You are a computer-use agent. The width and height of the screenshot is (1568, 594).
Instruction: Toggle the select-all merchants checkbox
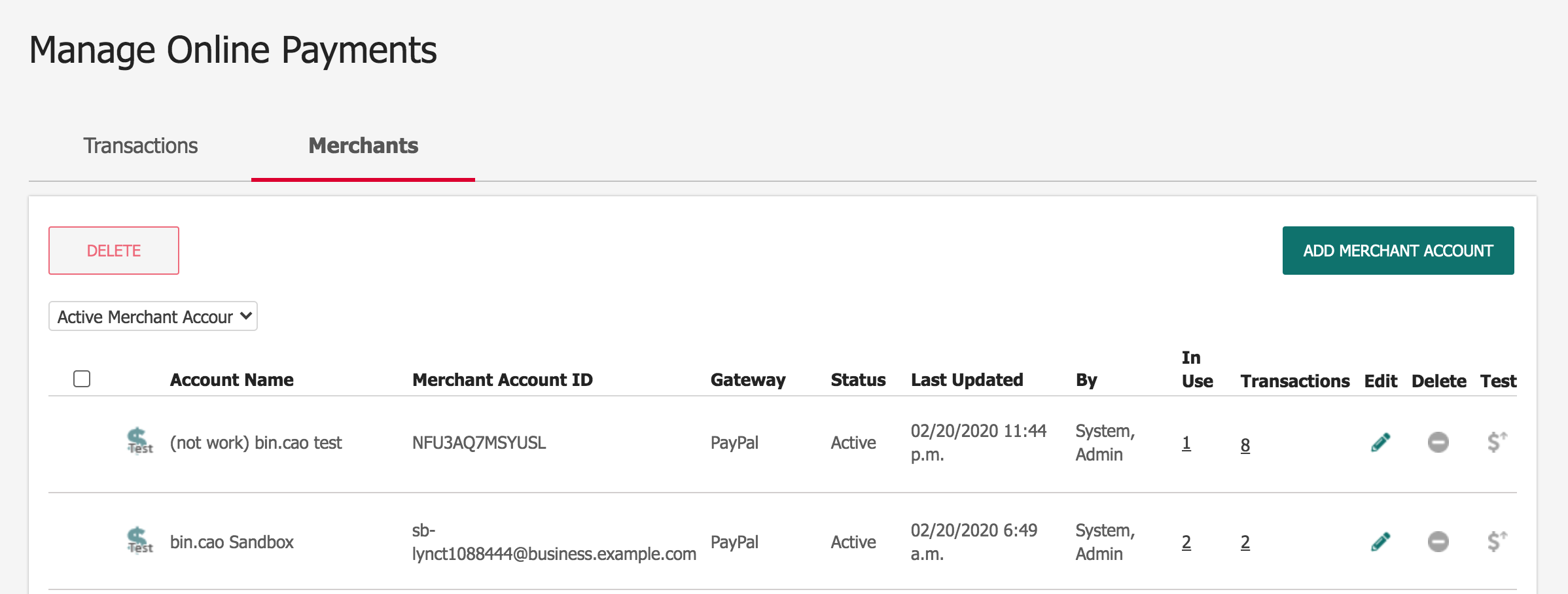[82, 378]
